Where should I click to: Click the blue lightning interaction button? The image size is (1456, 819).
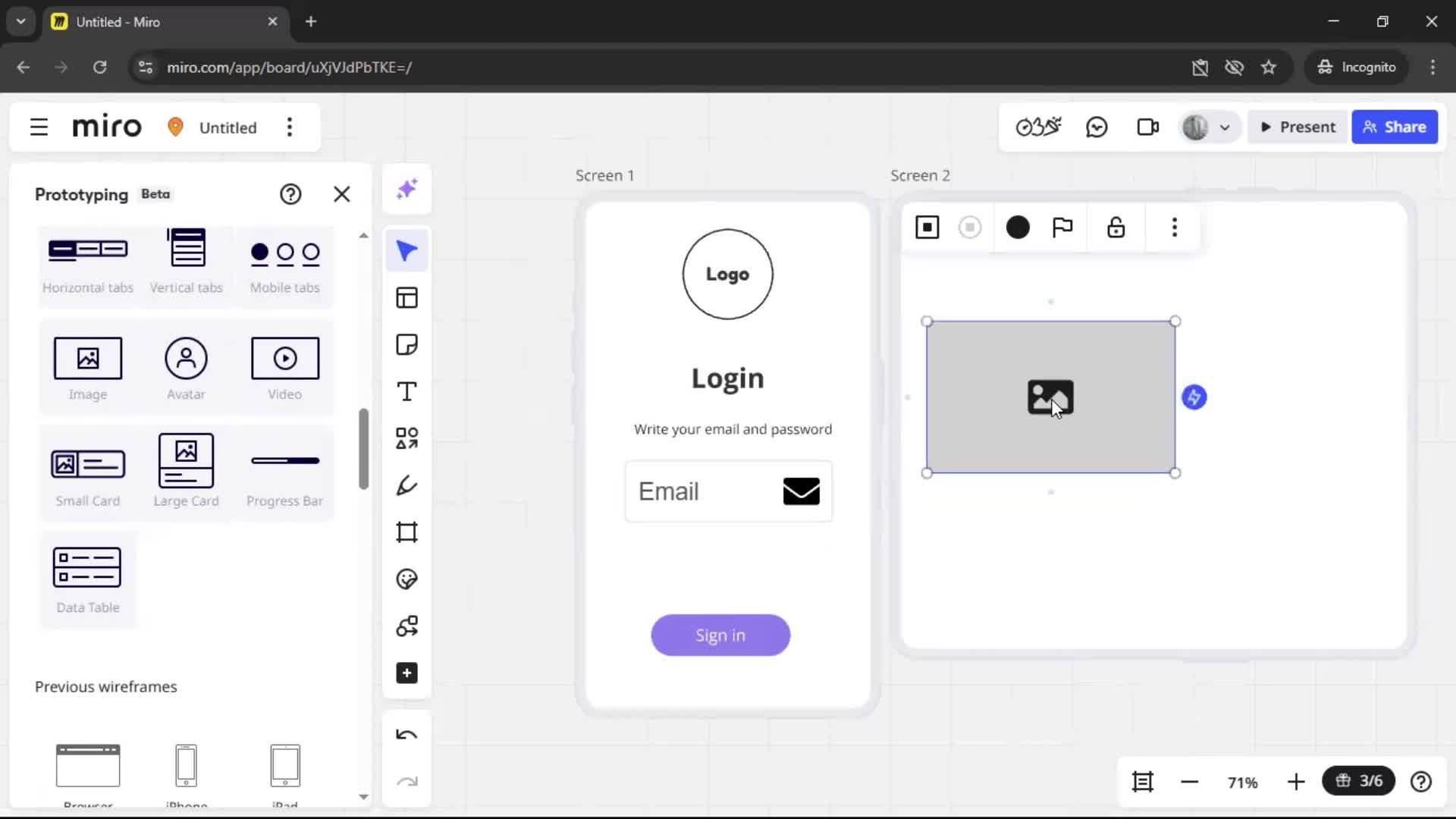1194,397
